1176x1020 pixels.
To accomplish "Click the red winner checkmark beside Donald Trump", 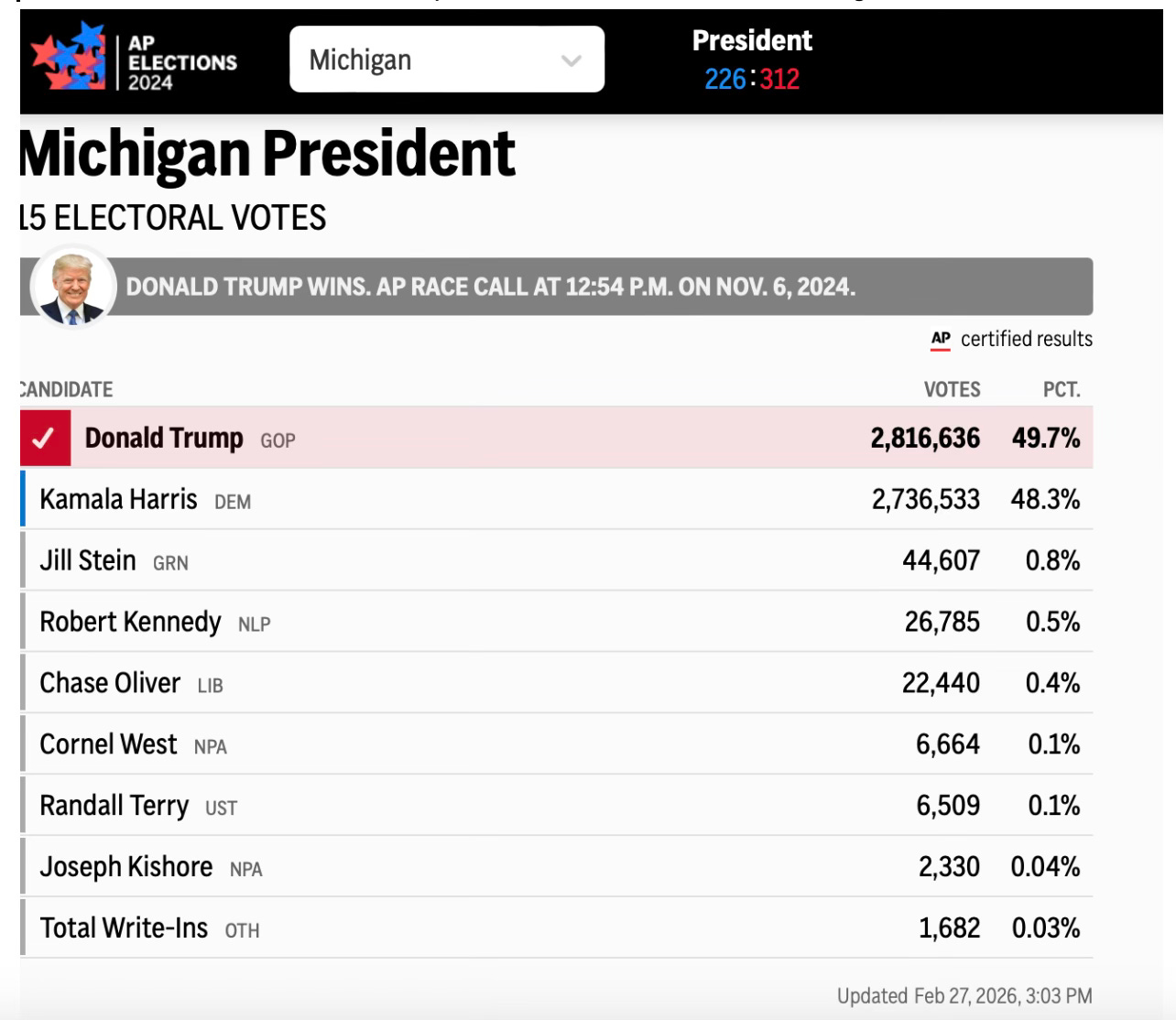I will (x=44, y=439).
